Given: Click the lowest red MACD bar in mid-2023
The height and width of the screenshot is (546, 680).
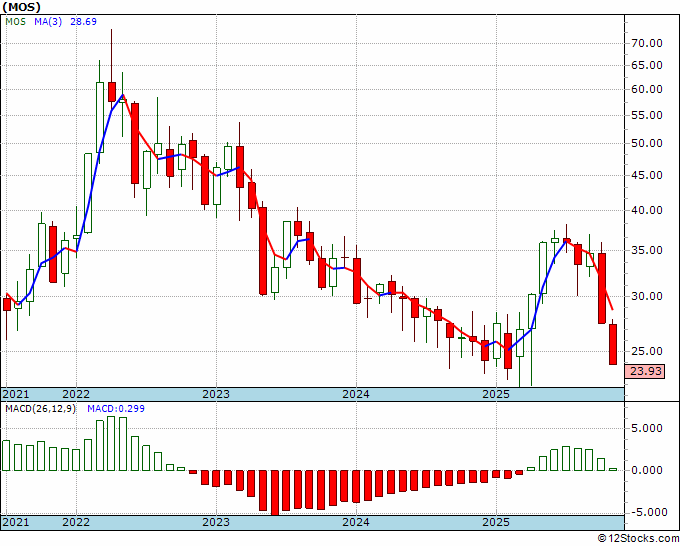Looking at the screenshot, I should 275,493.
